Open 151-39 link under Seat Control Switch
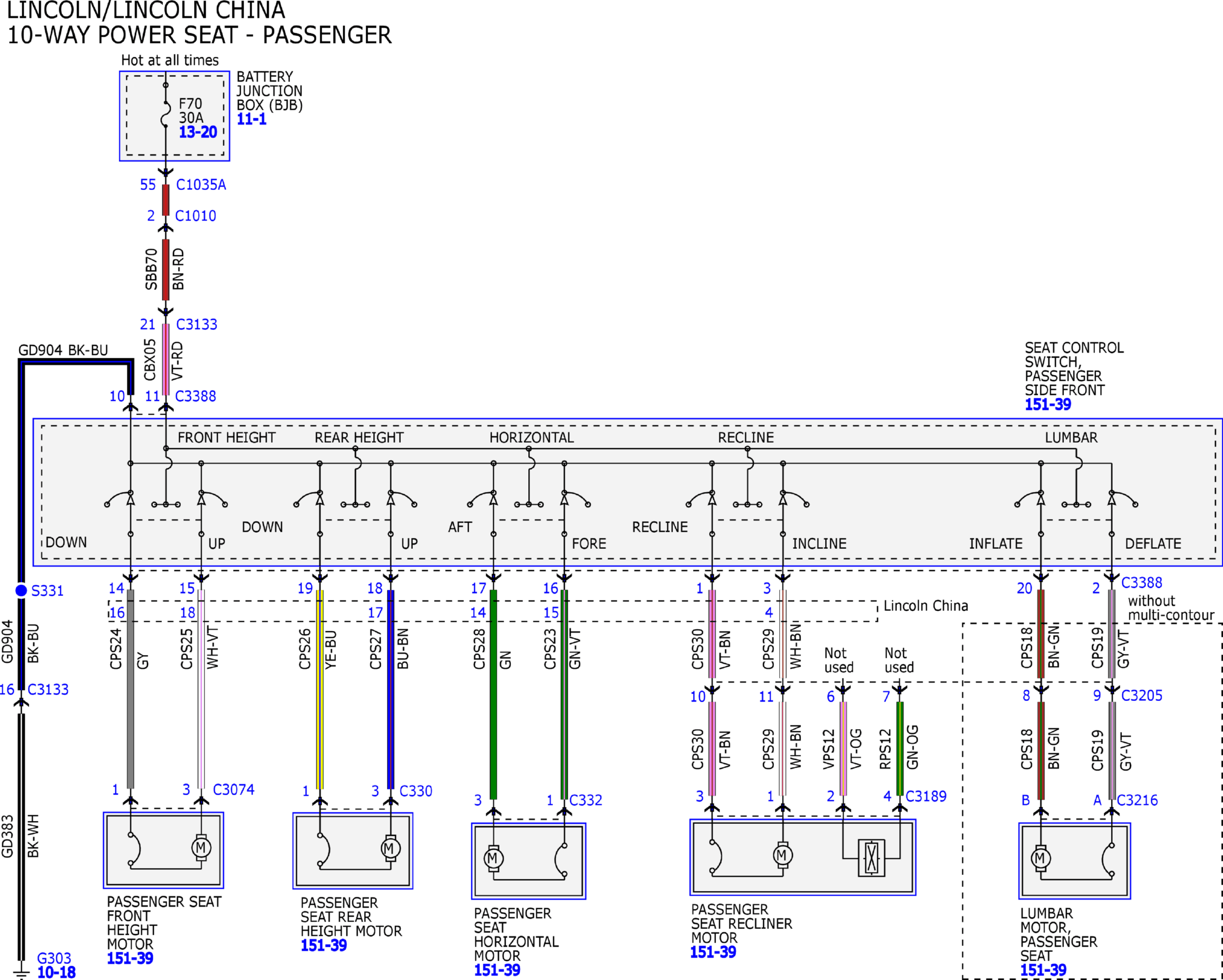 tap(1048, 404)
